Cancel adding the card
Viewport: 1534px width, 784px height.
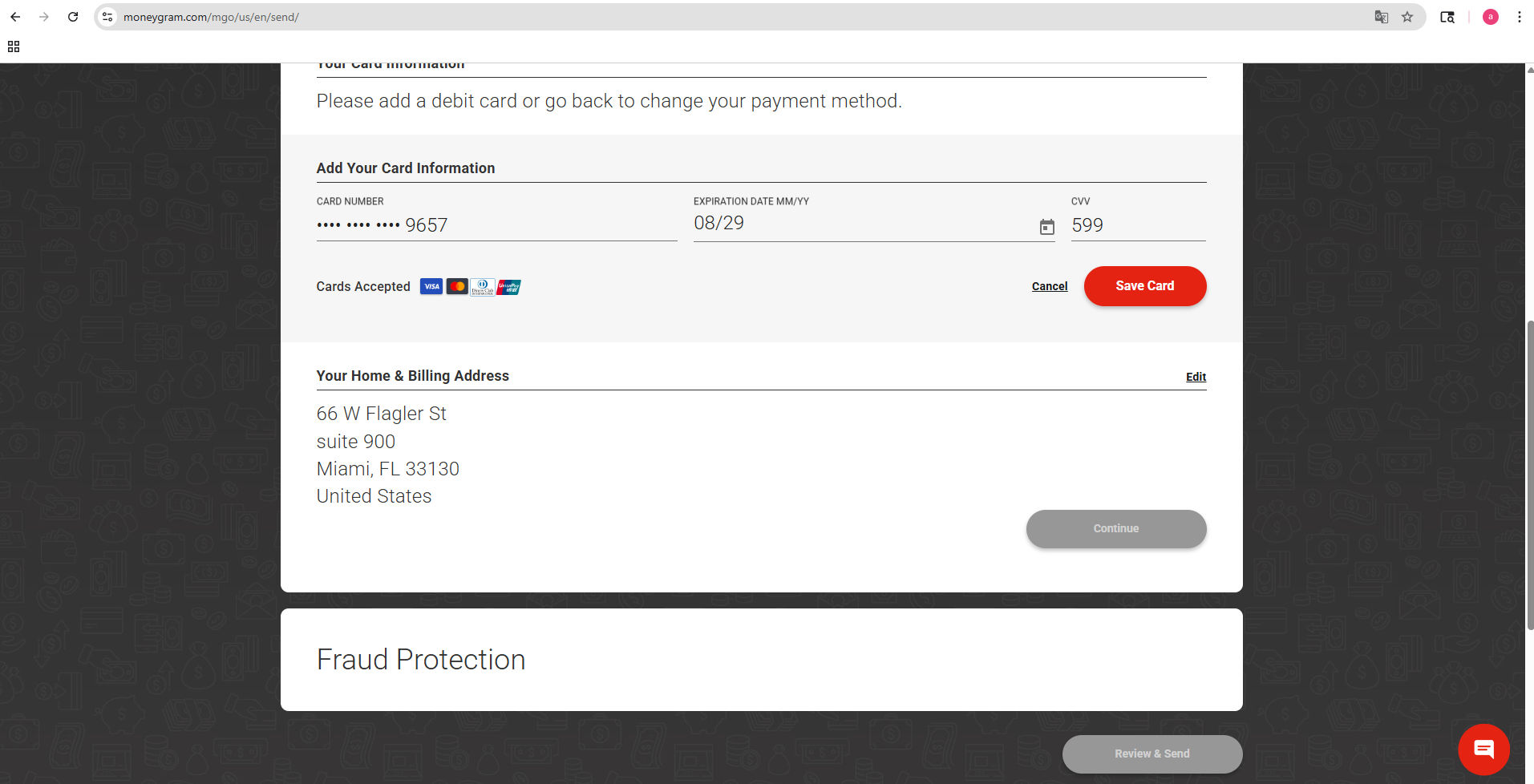(1049, 286)
